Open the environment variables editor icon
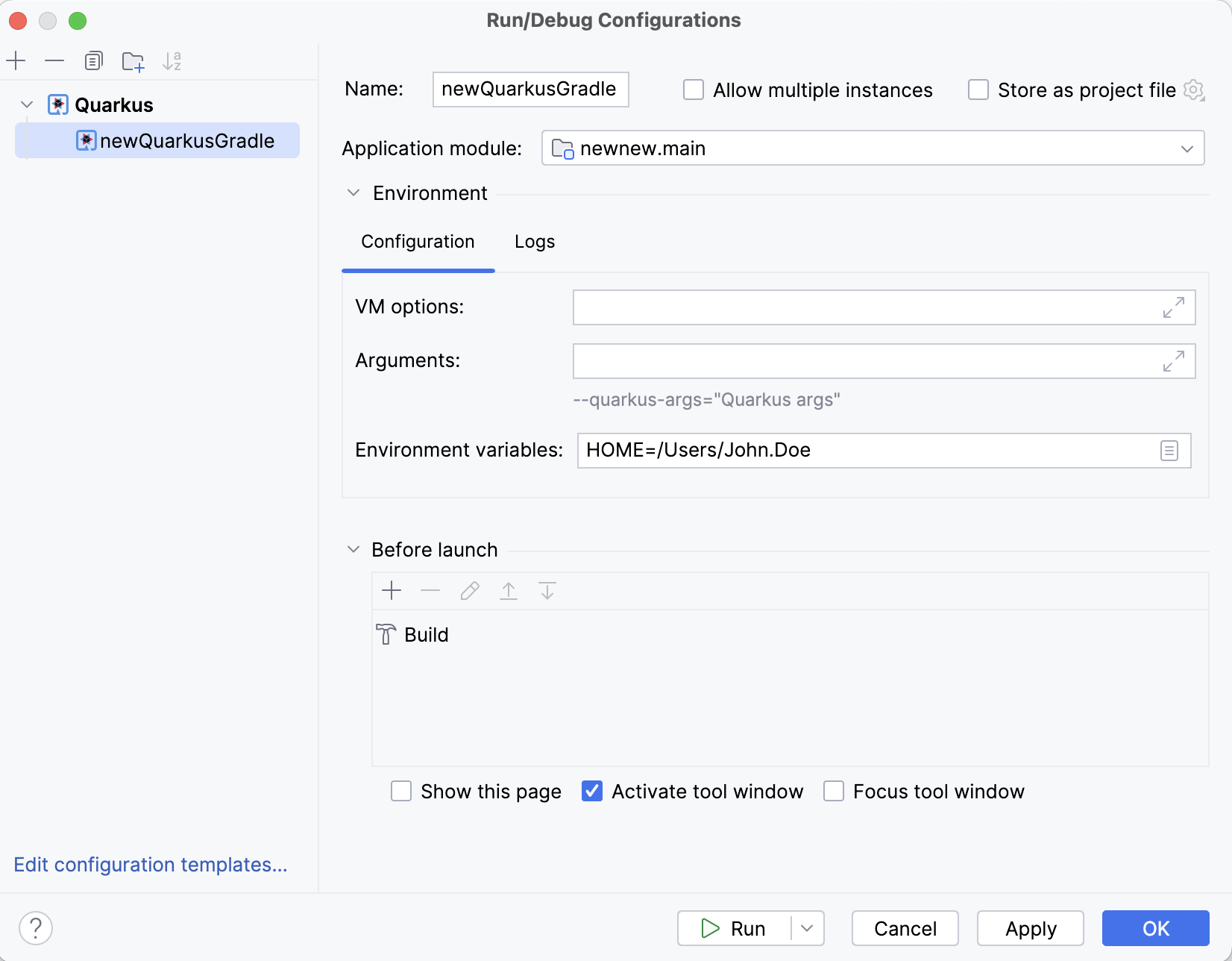 [1169, 451]
